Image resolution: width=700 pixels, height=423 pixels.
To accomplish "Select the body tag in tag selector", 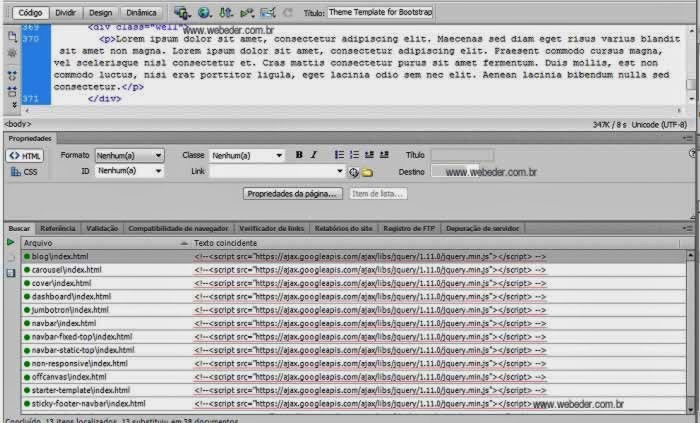I will coord(18,124).
